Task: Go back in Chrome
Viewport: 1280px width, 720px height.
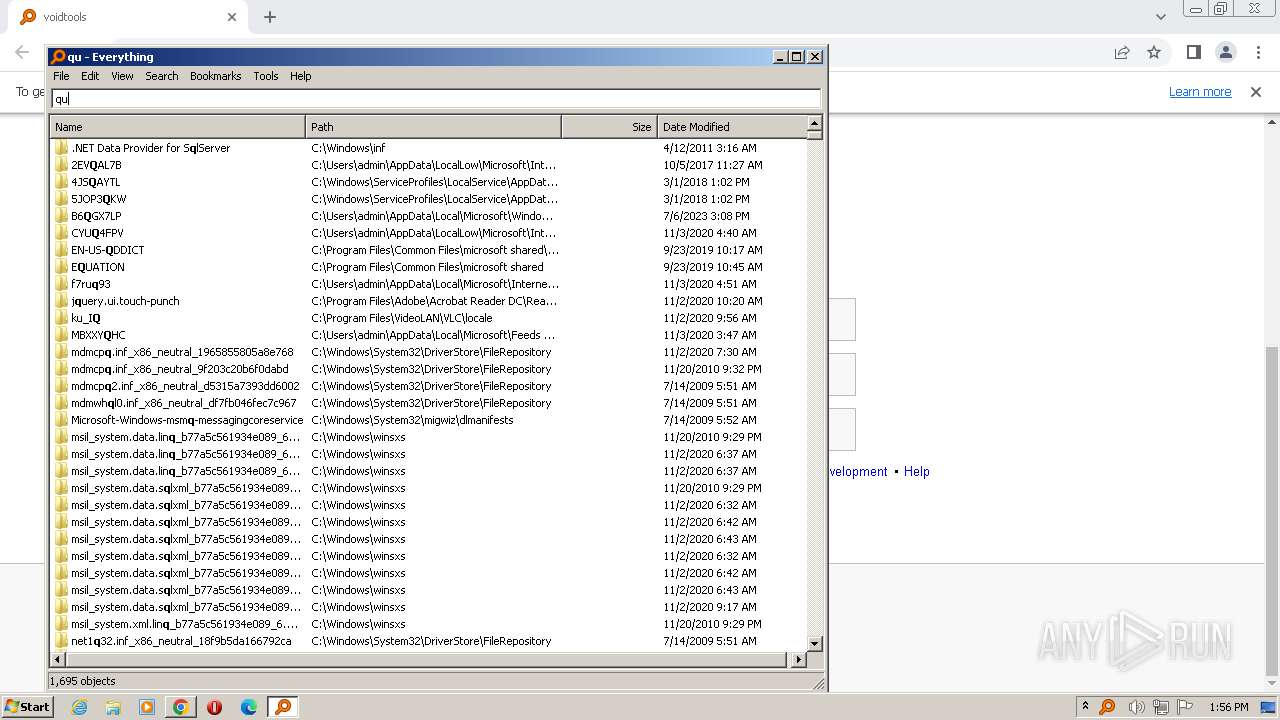Action: (x=22, y=52)
